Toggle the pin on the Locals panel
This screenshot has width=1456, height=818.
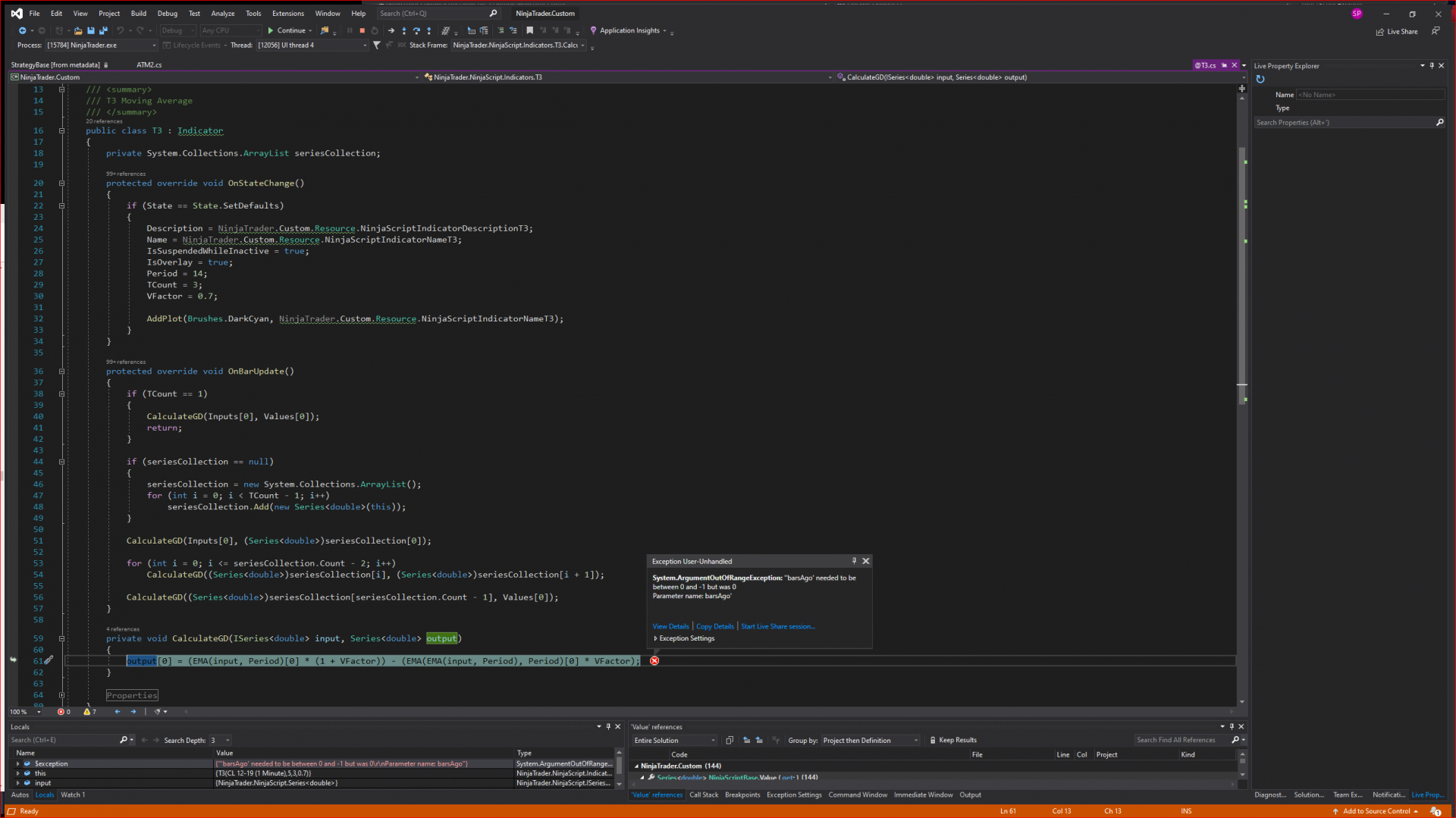(x=608, y=727)
